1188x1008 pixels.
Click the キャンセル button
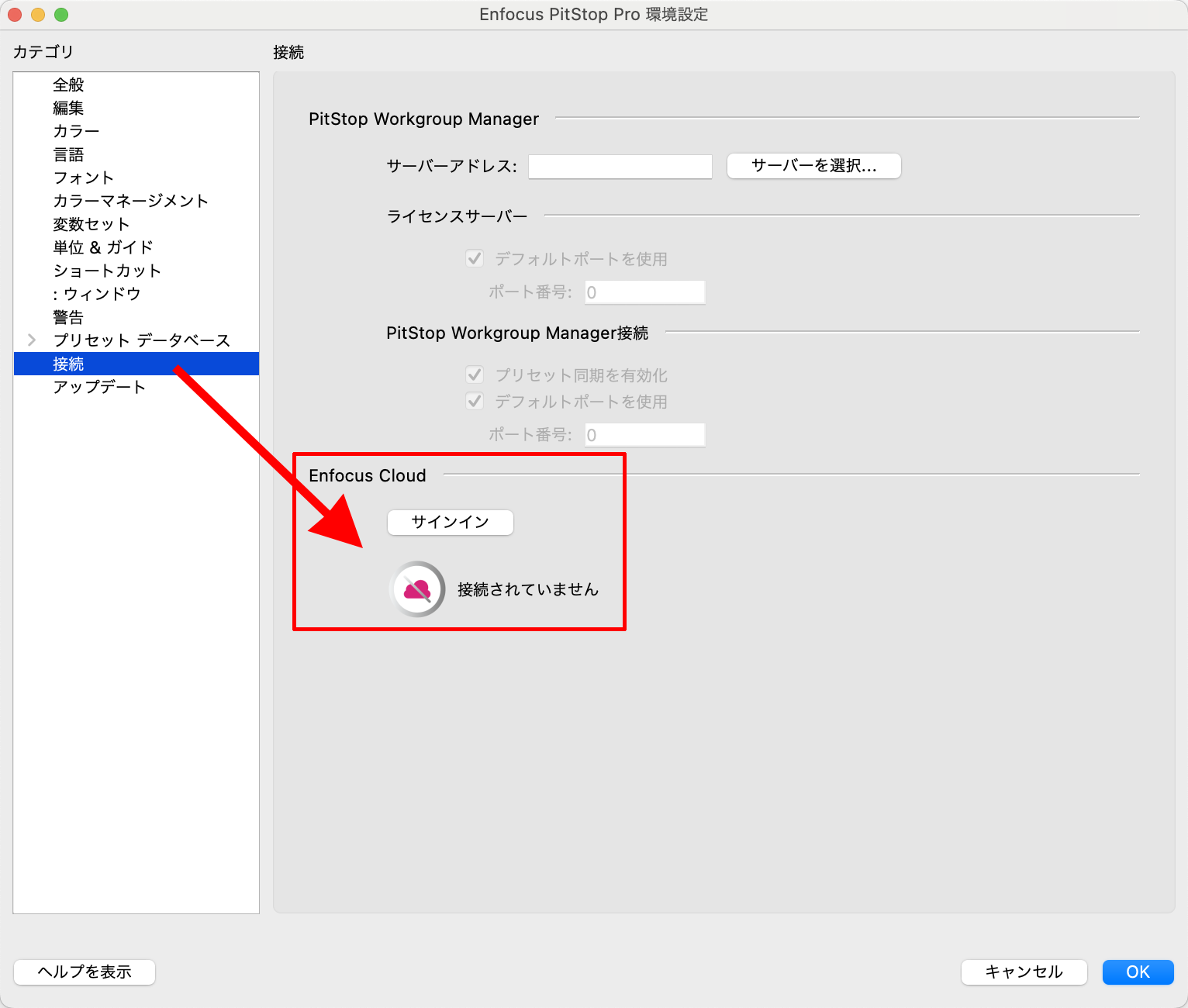(1024, 972)
